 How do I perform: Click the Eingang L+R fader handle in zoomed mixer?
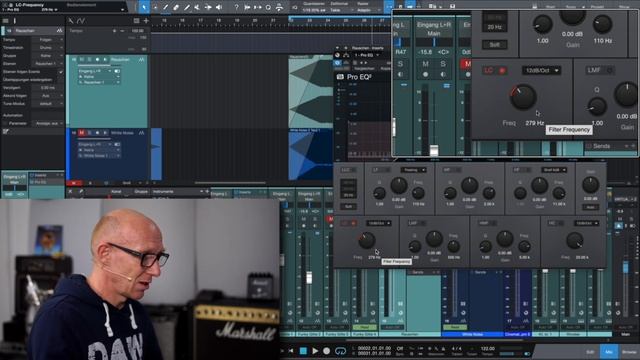point(434,150)
